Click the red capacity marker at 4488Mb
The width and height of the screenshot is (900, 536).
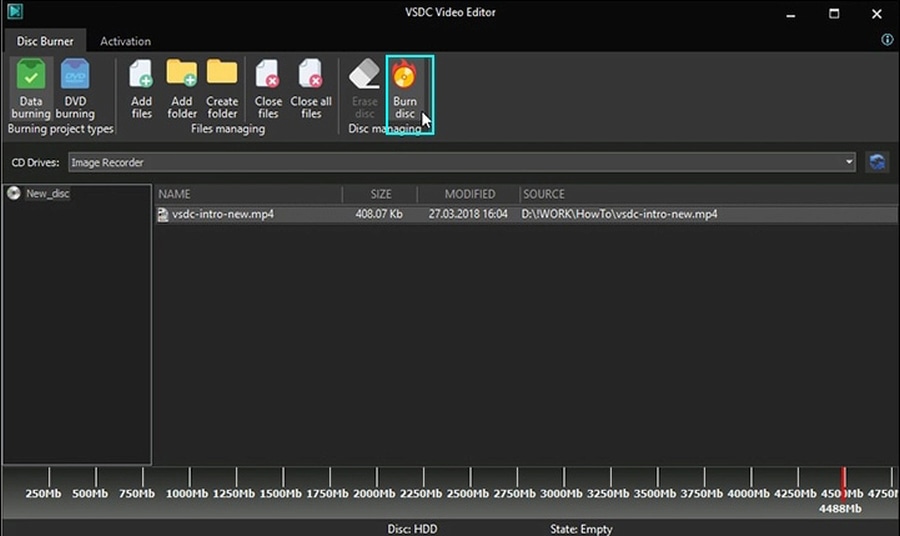pyautogui.click(x=843, y=482)
